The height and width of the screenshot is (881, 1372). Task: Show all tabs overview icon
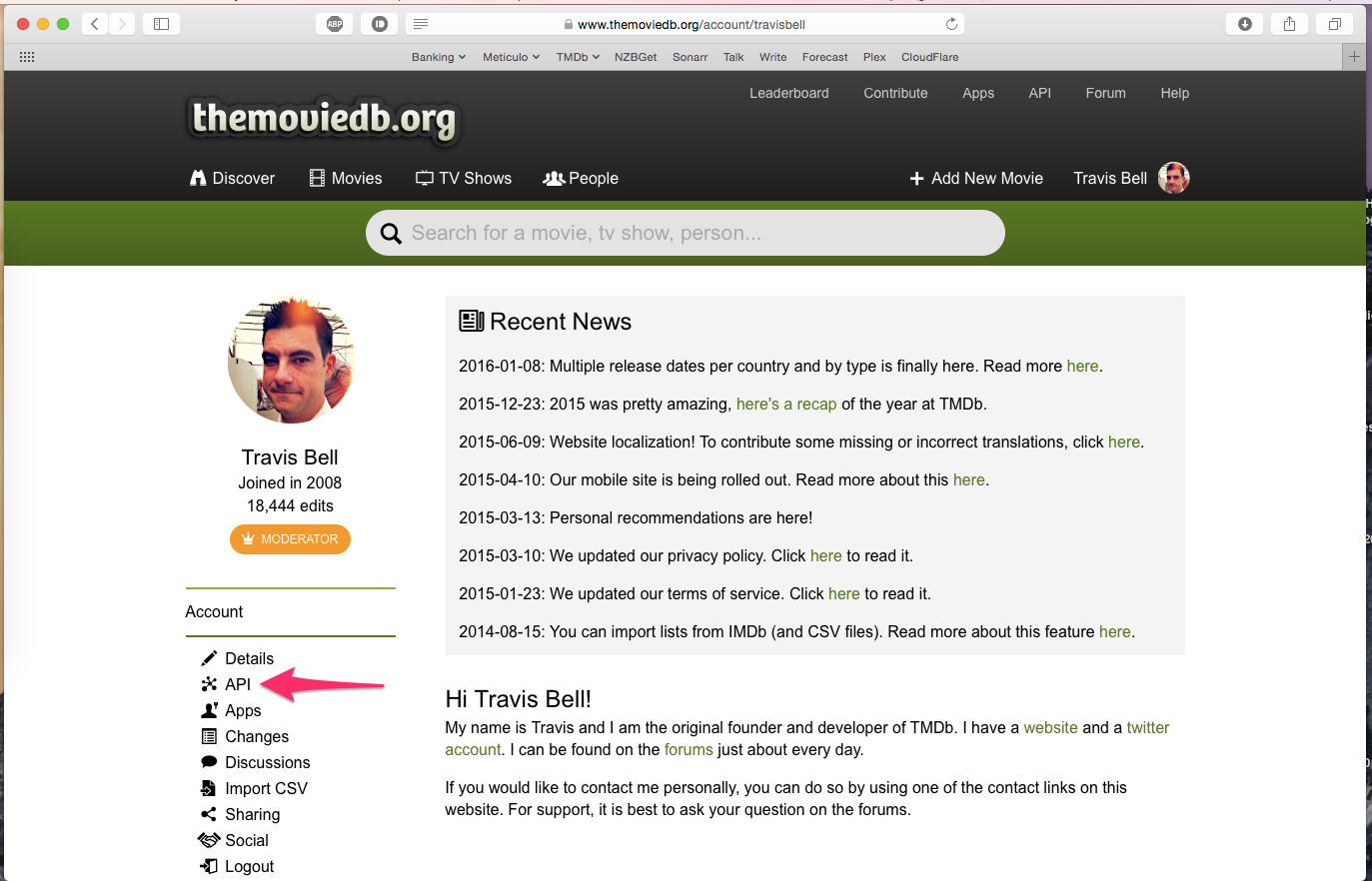(1334, 24)
